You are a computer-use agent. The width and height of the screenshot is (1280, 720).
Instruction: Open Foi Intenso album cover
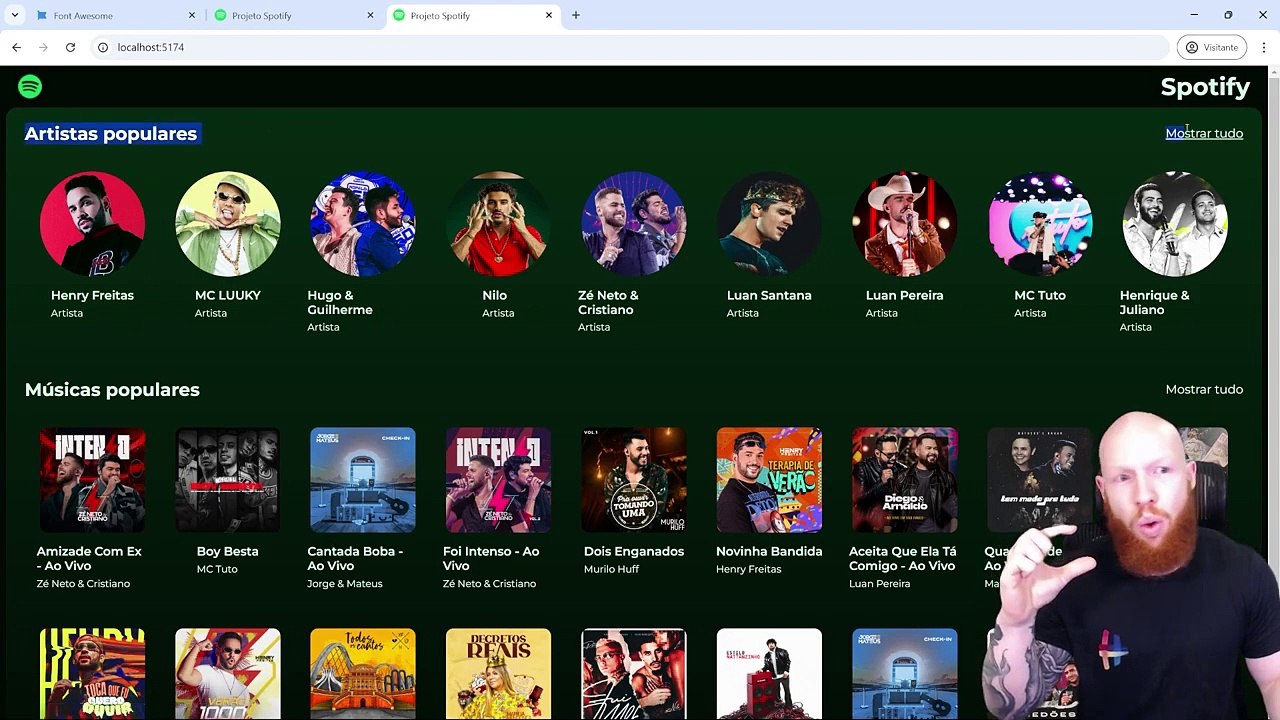498,480
